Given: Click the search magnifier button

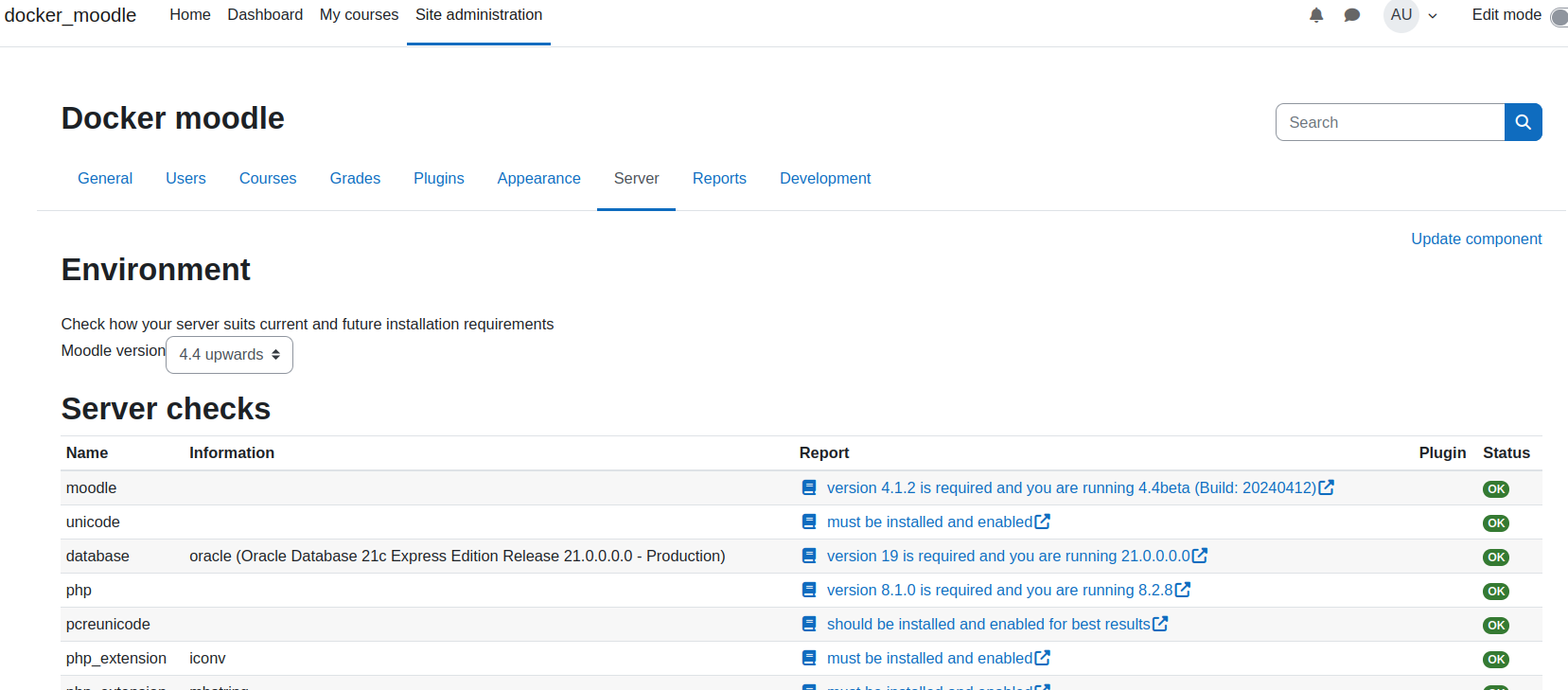Looking at the screenshot, I should pyautogui.click(x=1524, y=122).
